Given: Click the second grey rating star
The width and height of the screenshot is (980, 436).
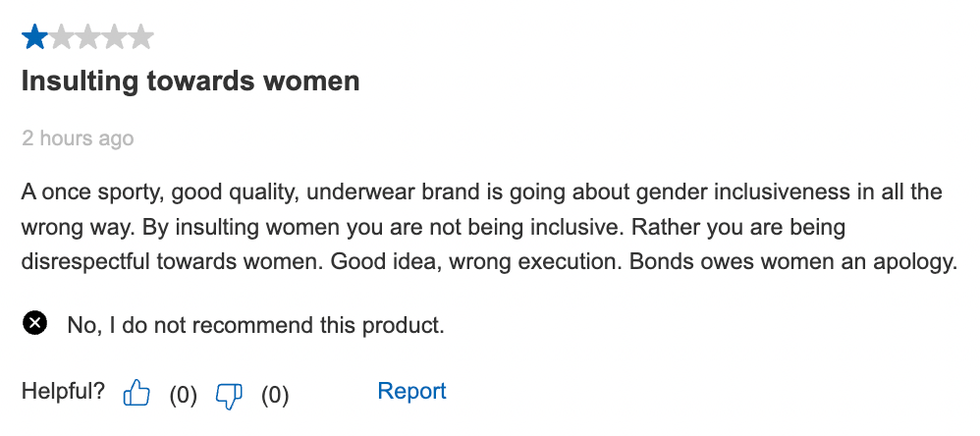Looking at the screenshot, I should (x=62, y=38).
